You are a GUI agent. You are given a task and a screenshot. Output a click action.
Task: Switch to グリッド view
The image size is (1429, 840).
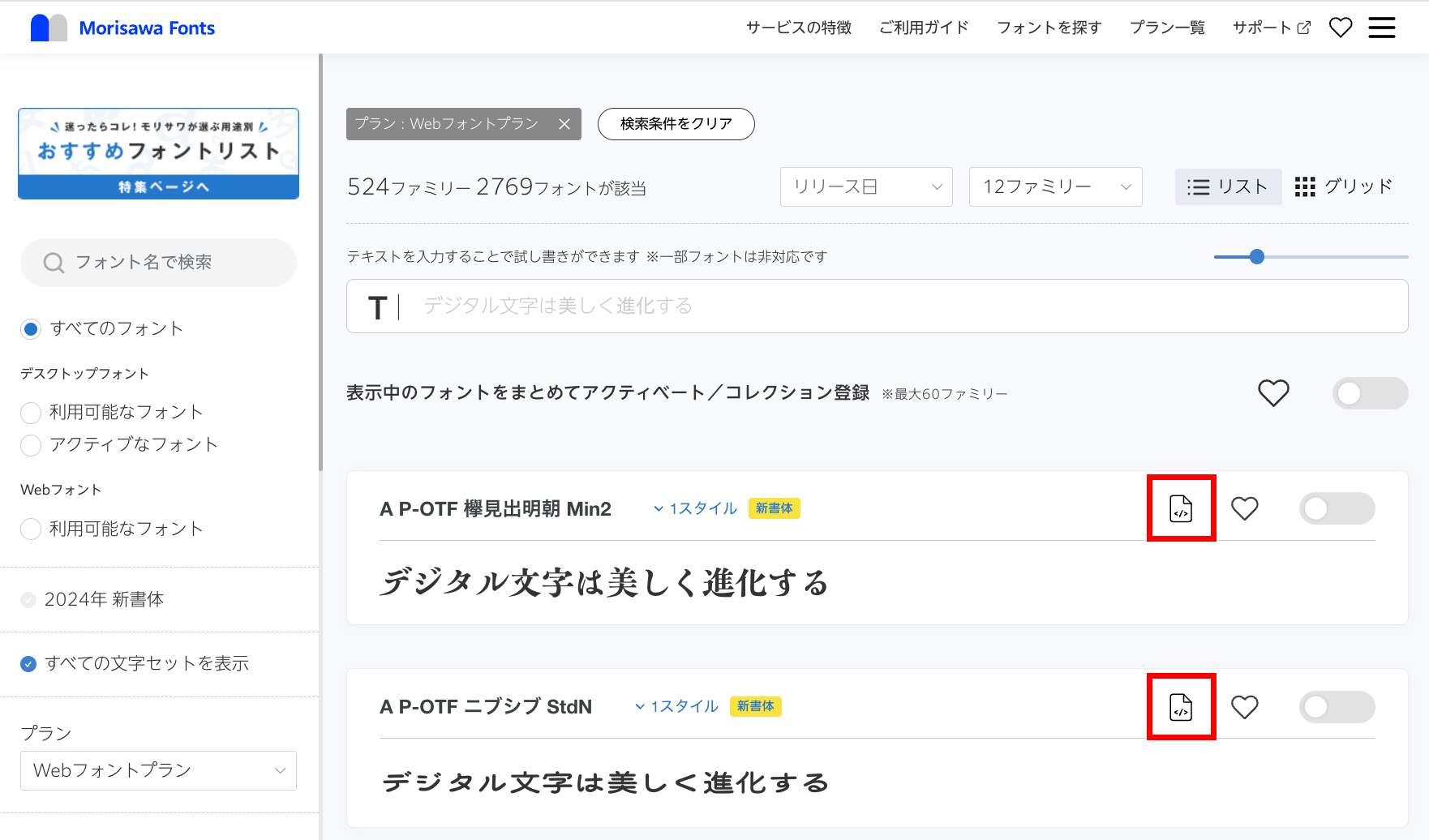click(1344, 187)
